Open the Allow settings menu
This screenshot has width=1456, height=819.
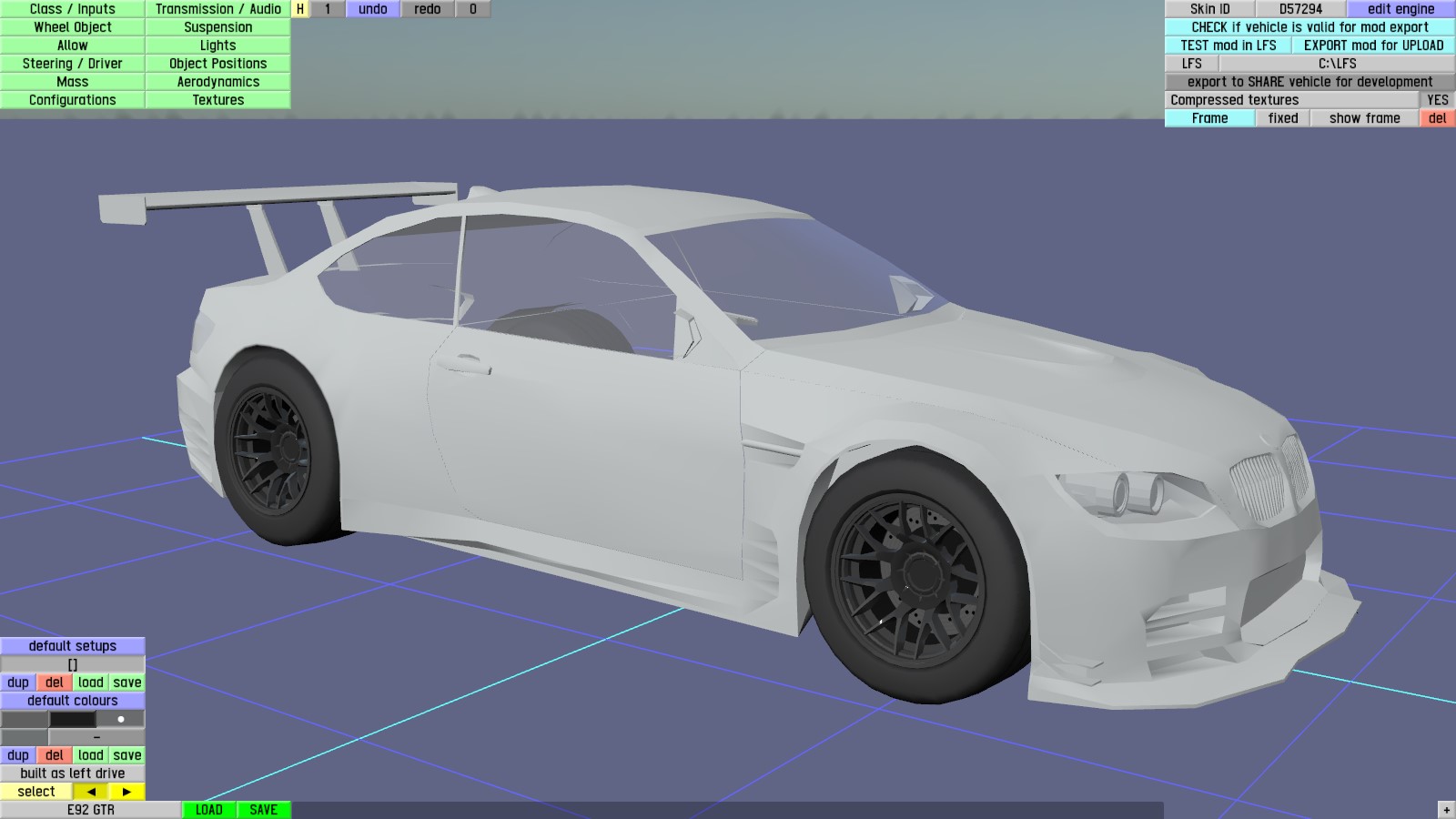[73, 45]
